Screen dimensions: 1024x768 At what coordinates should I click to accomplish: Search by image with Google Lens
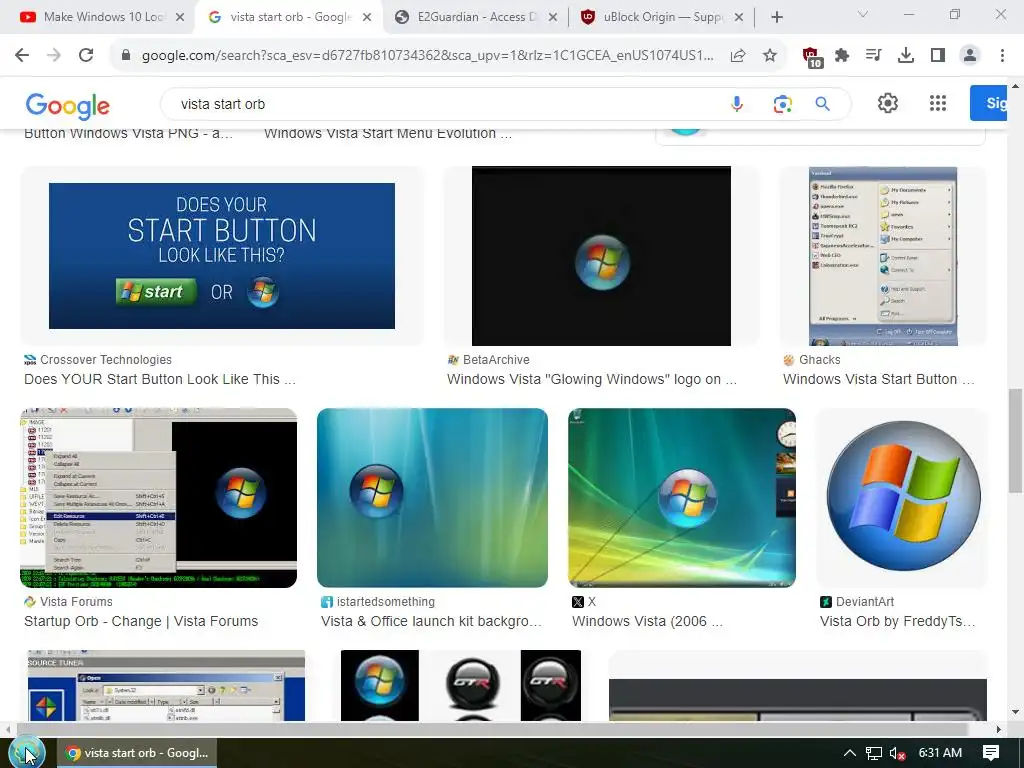pos(782,104)
